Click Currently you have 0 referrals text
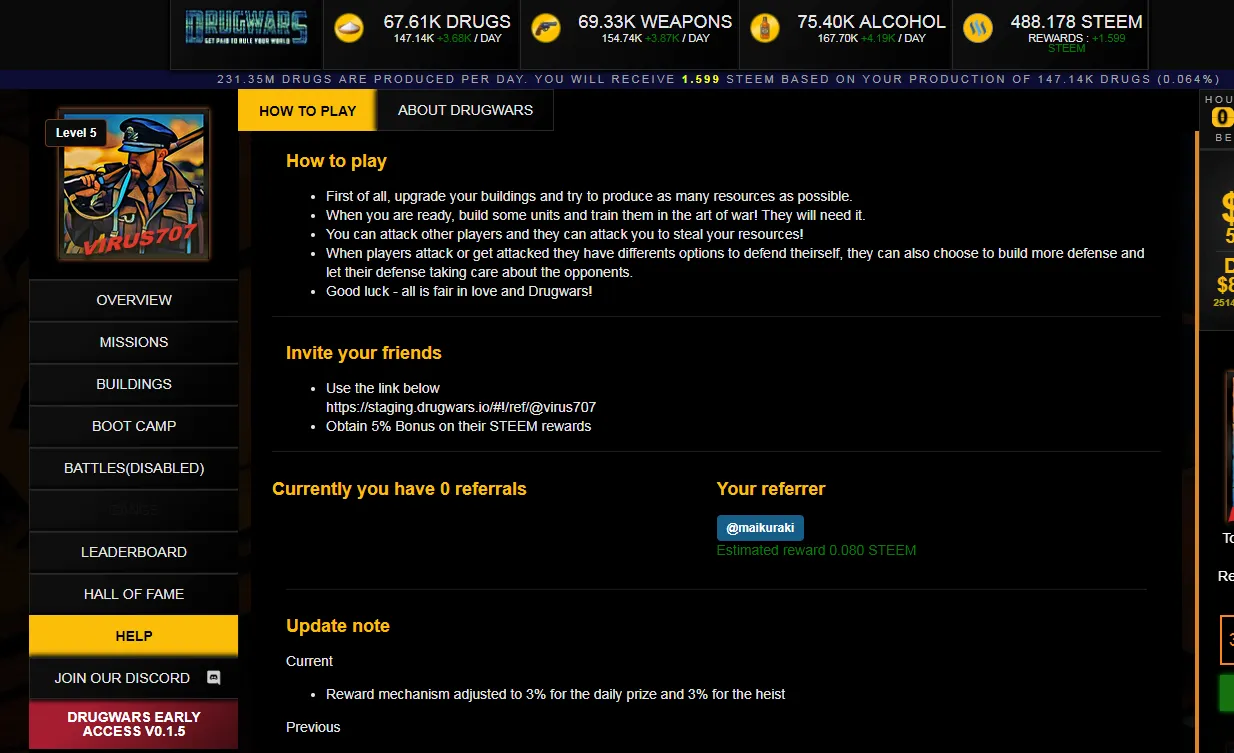The image size is (1234, 753). (399, 489)
